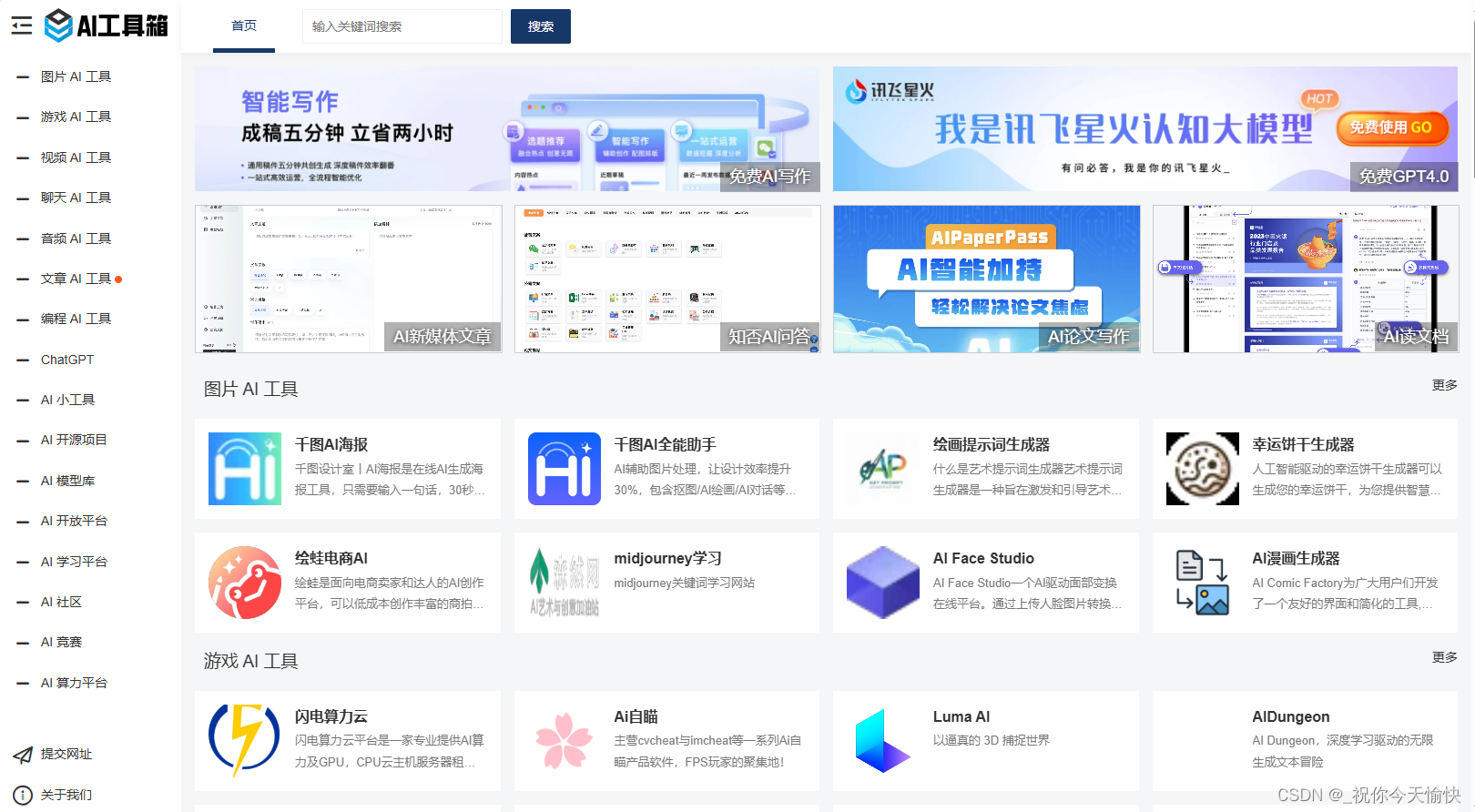Open the AI漫画生成器 title link

click(1296, 558)
